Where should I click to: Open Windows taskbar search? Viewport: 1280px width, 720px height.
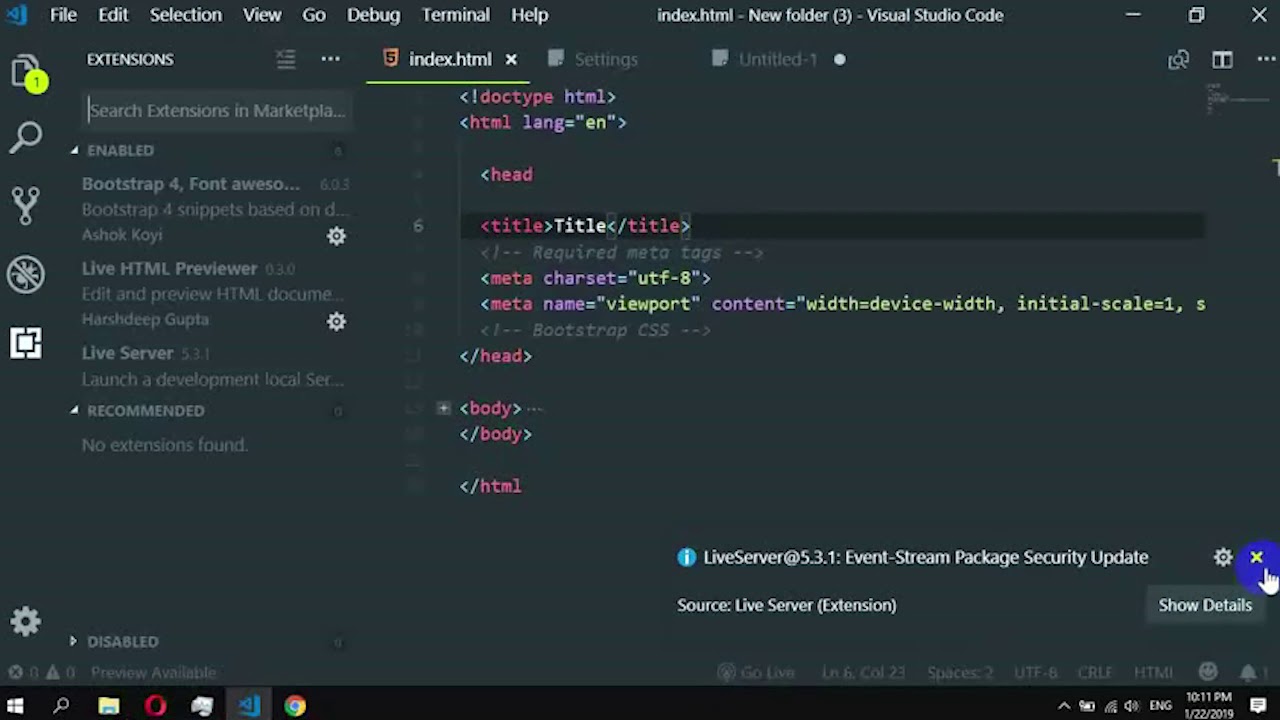click(61, 706)
